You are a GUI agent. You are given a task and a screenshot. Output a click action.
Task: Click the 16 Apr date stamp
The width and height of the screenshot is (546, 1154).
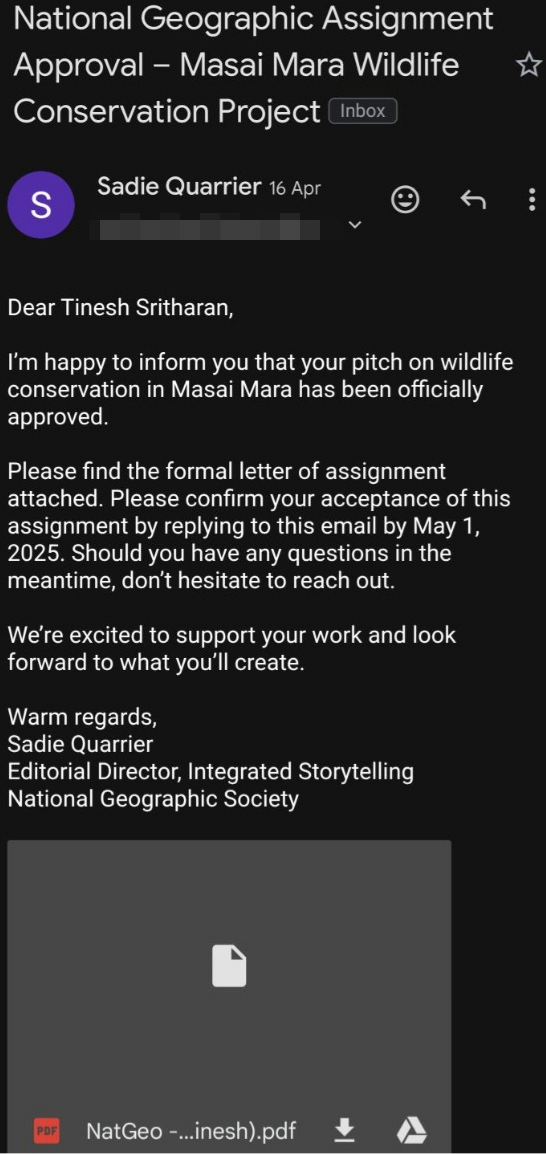(295, 188)
